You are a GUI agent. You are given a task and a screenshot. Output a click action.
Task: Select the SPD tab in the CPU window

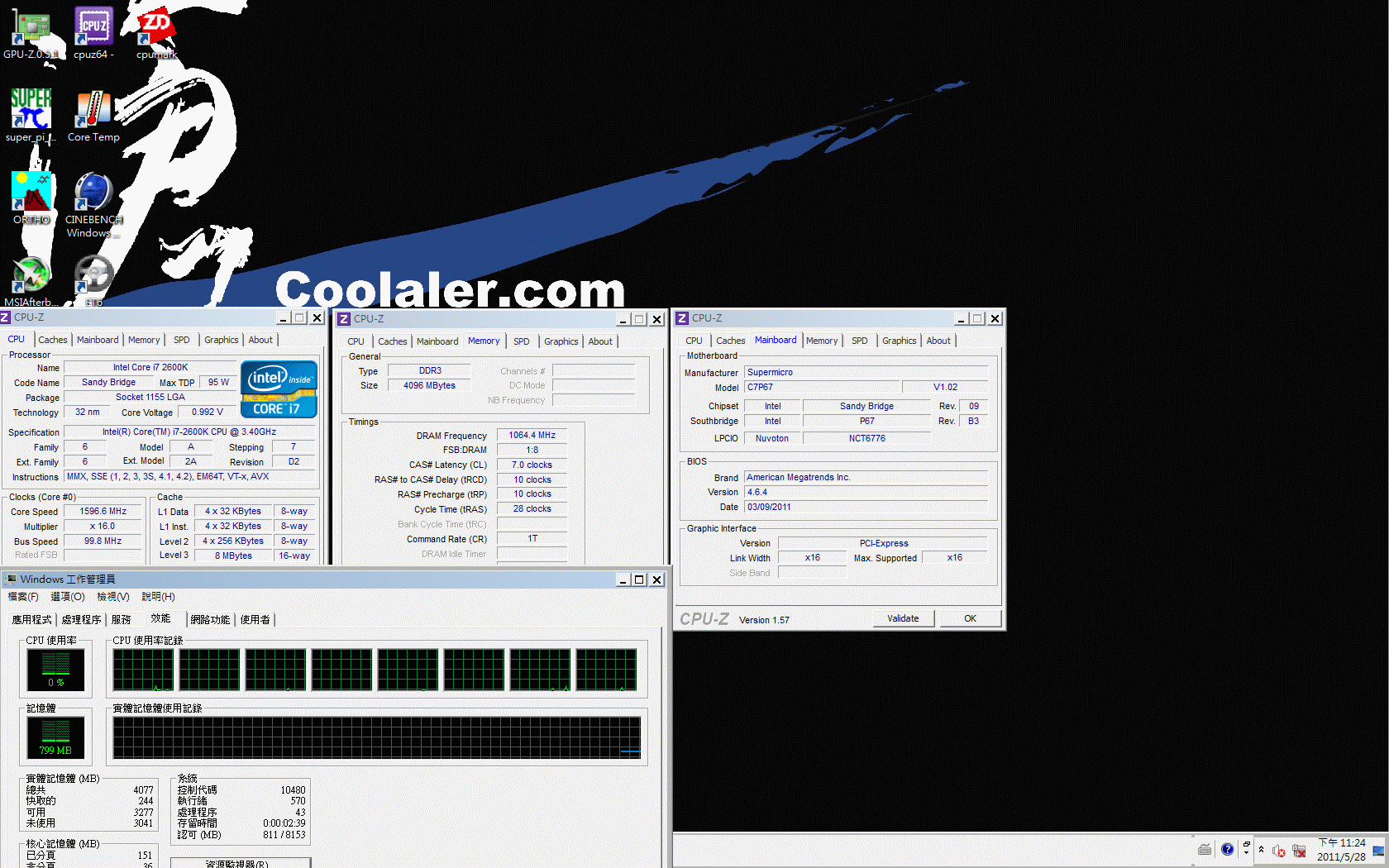click(x=182, y=340)
